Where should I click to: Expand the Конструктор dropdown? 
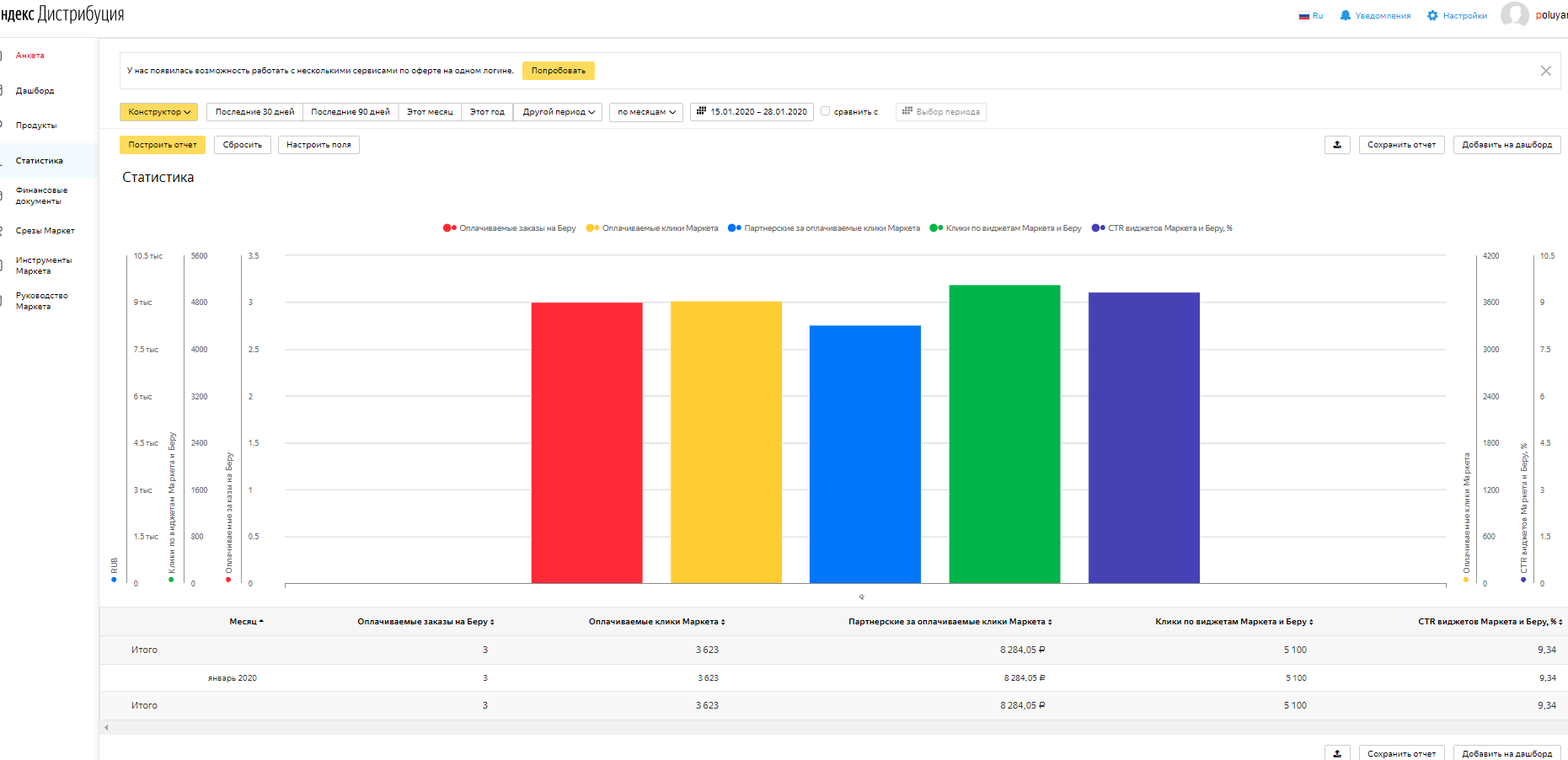(159, 112)
